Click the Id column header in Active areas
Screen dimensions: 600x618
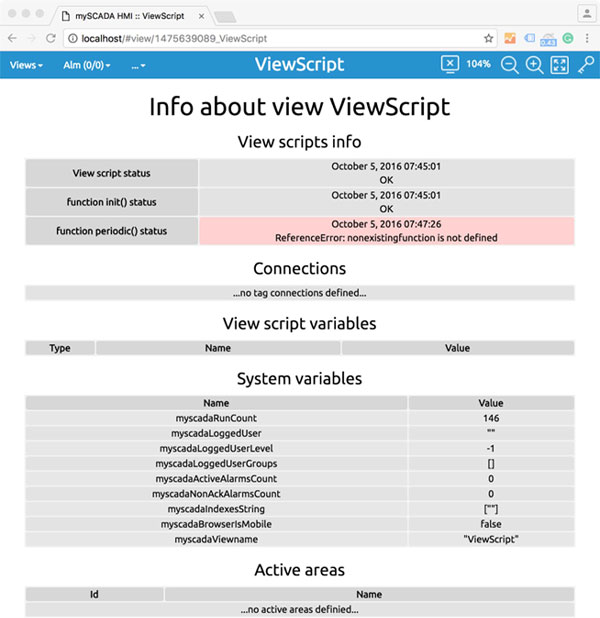[x=94, y=594]
